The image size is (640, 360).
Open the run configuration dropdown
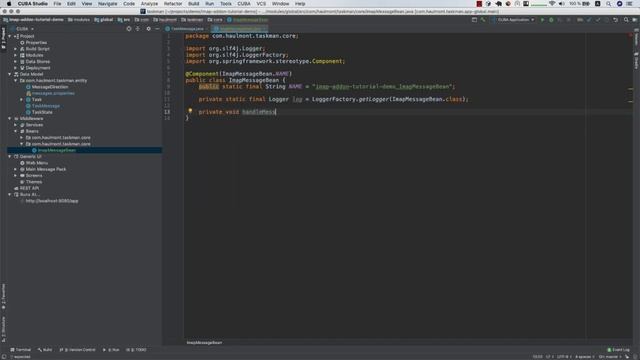(x=513, y=20)
